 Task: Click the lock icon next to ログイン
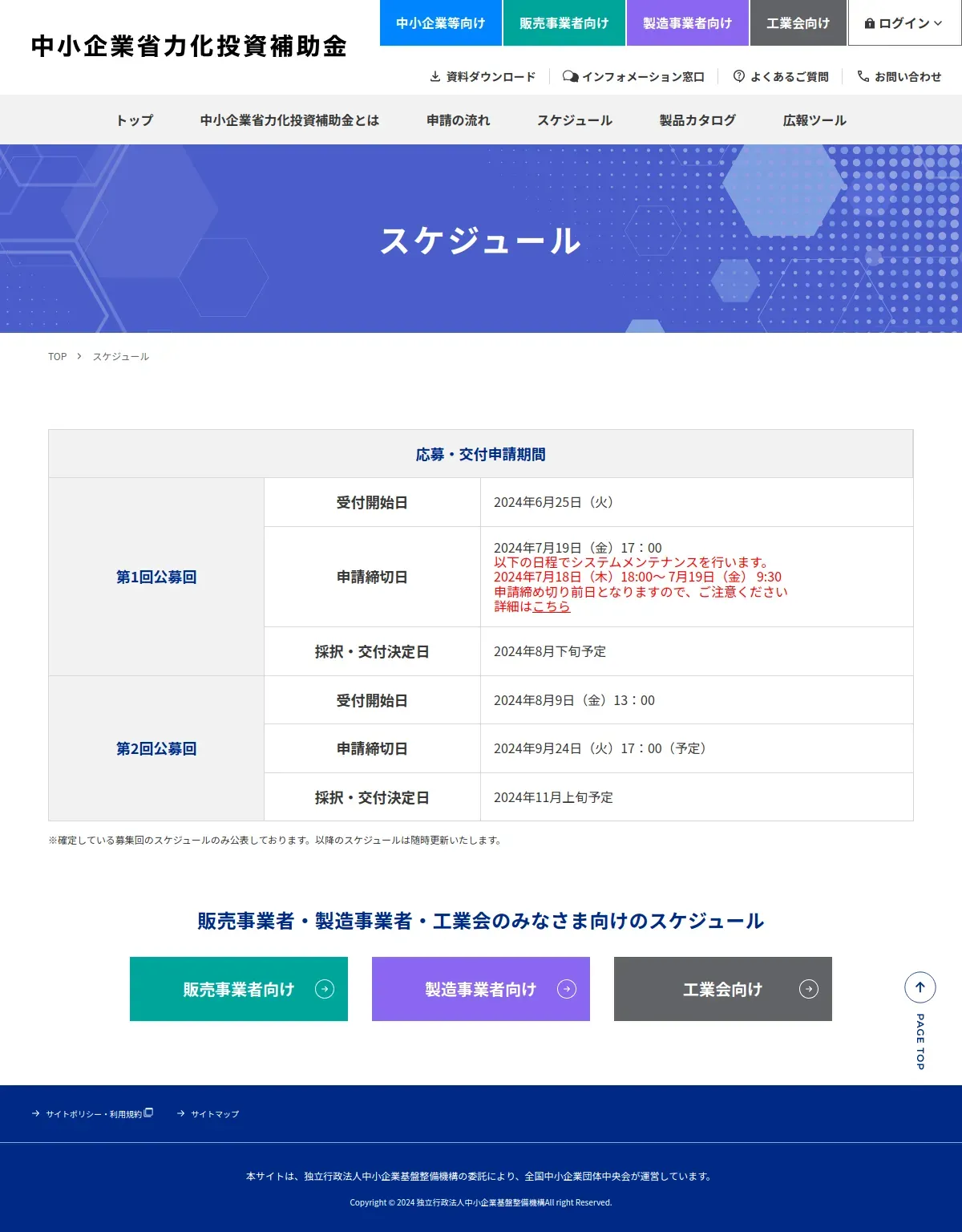click(870, 23)
